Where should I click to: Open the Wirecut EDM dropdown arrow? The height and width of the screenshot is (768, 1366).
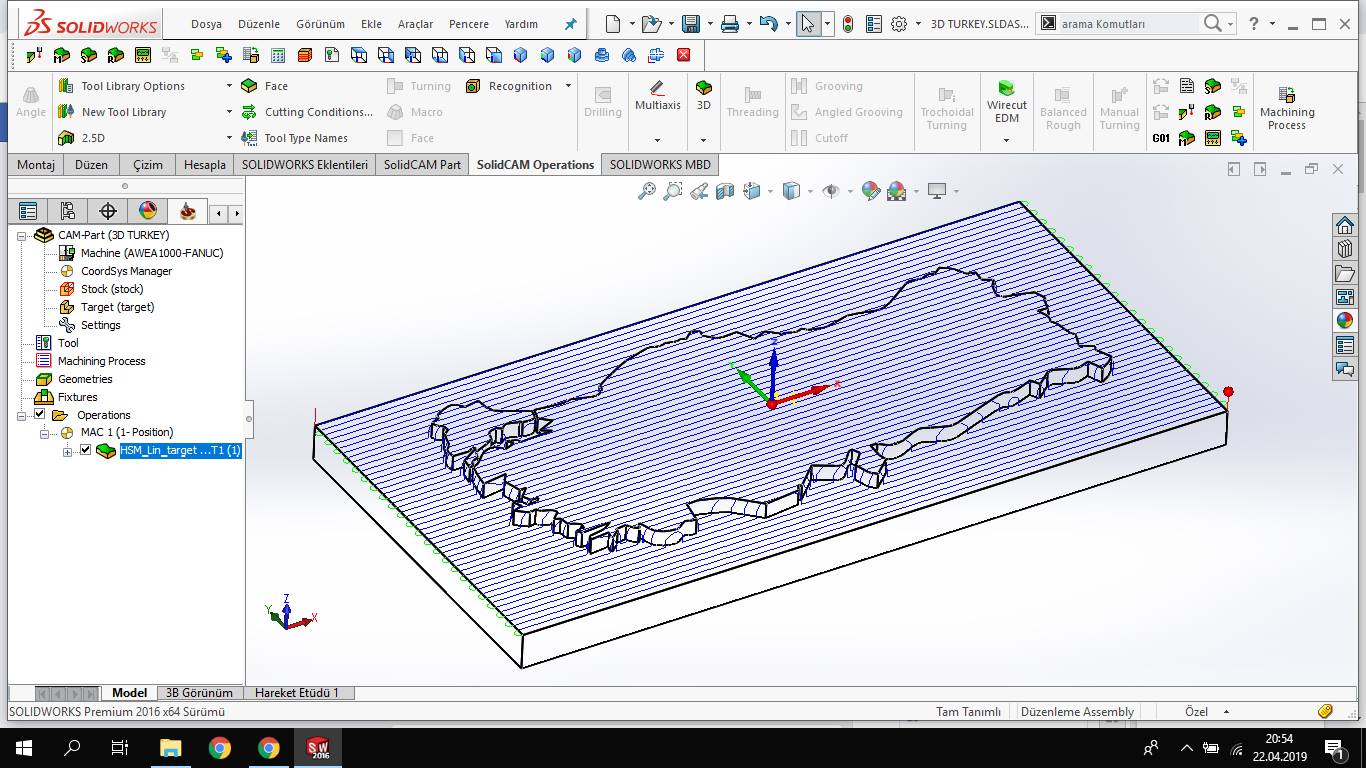point(1007,140)
